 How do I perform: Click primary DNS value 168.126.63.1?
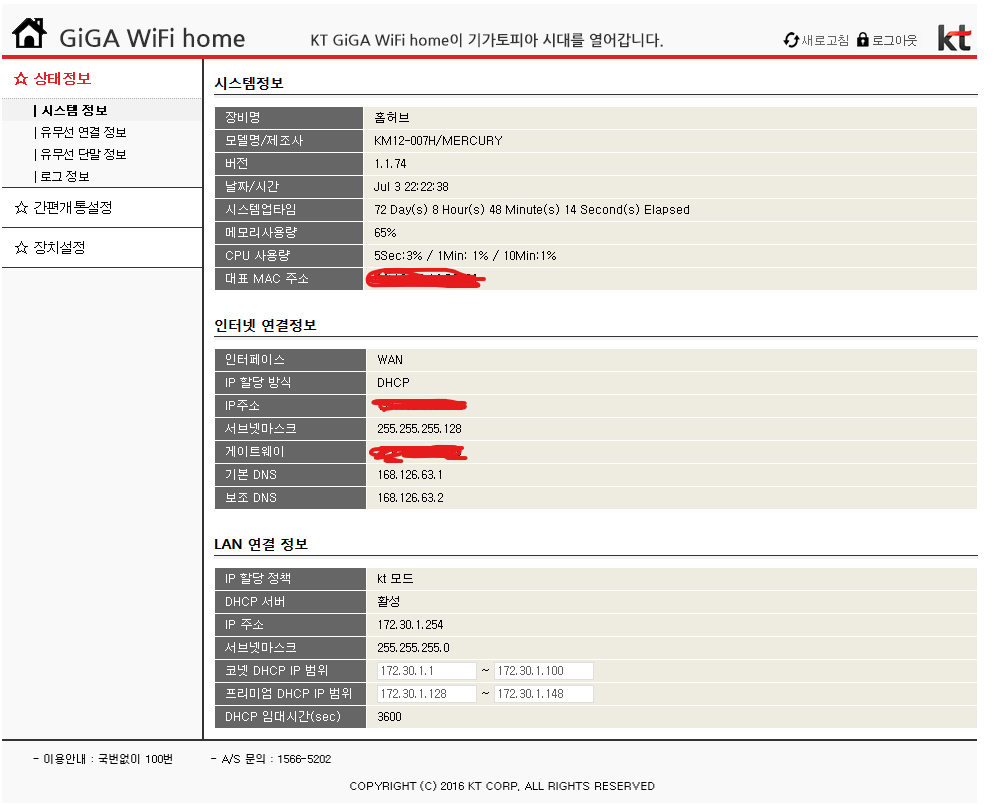[410, 475]
